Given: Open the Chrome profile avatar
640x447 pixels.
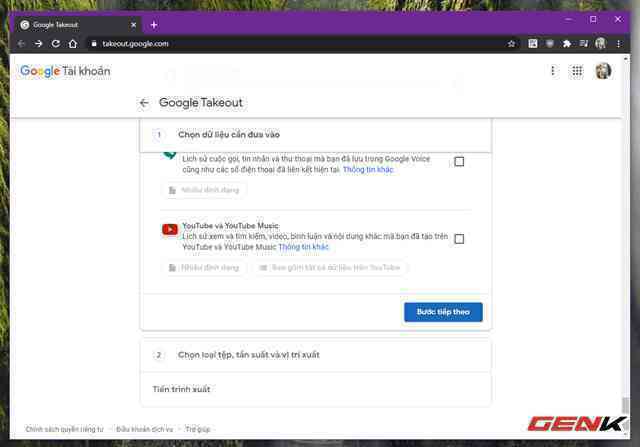Looking at the screenshot, I should [x=600, y=43].
